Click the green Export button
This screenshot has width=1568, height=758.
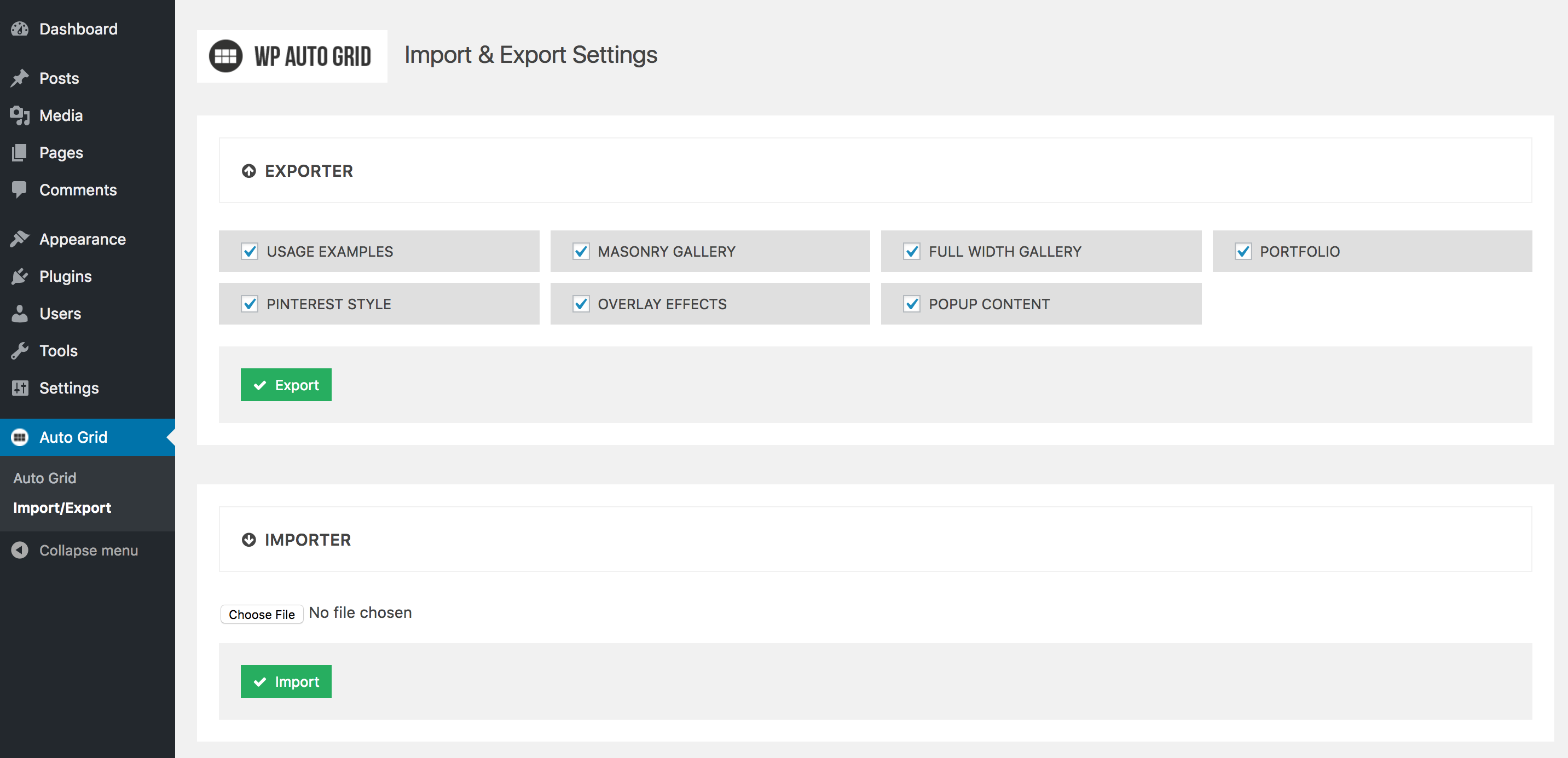(286, 385)
